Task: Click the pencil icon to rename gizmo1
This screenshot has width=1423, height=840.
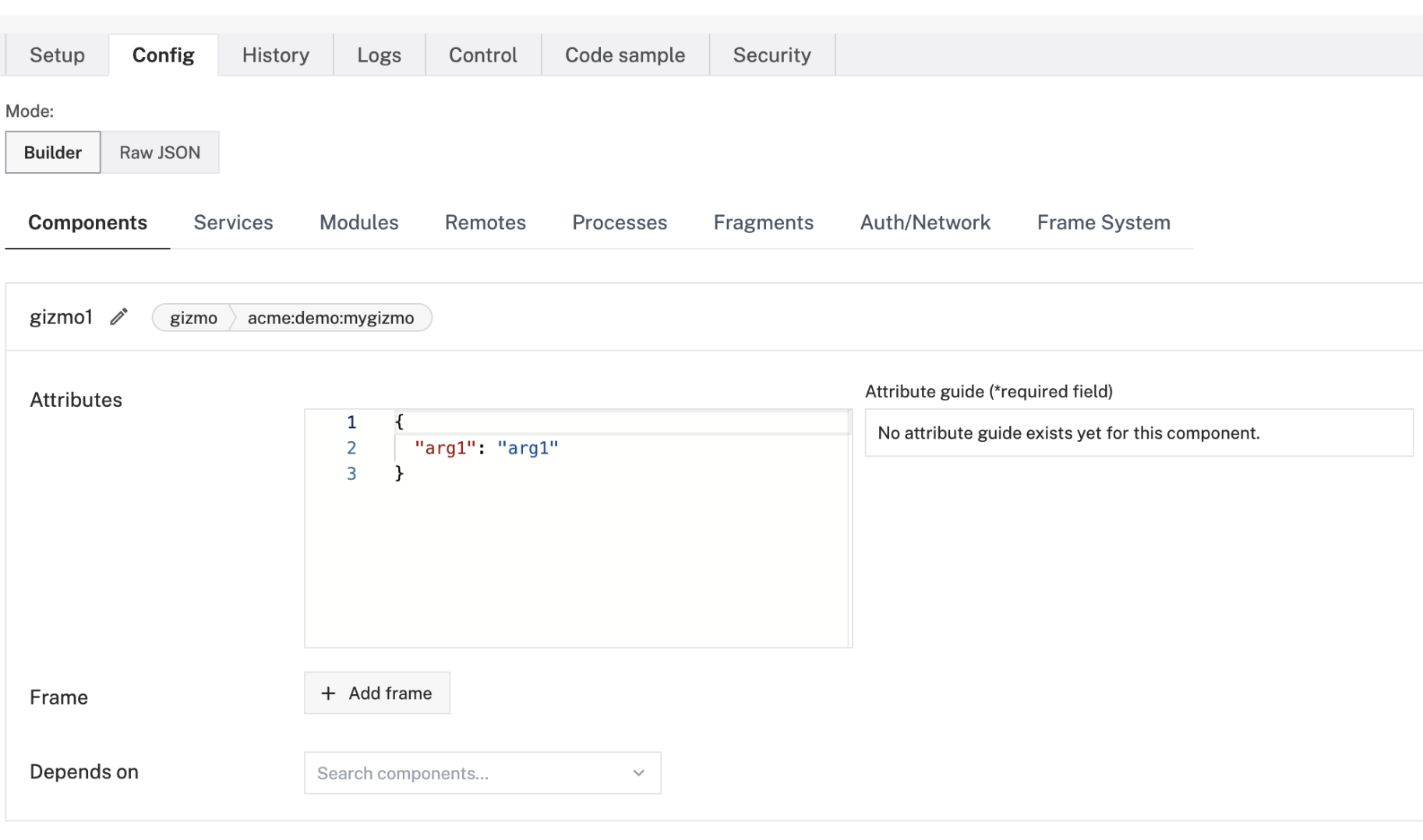Action: coord(118,317)
